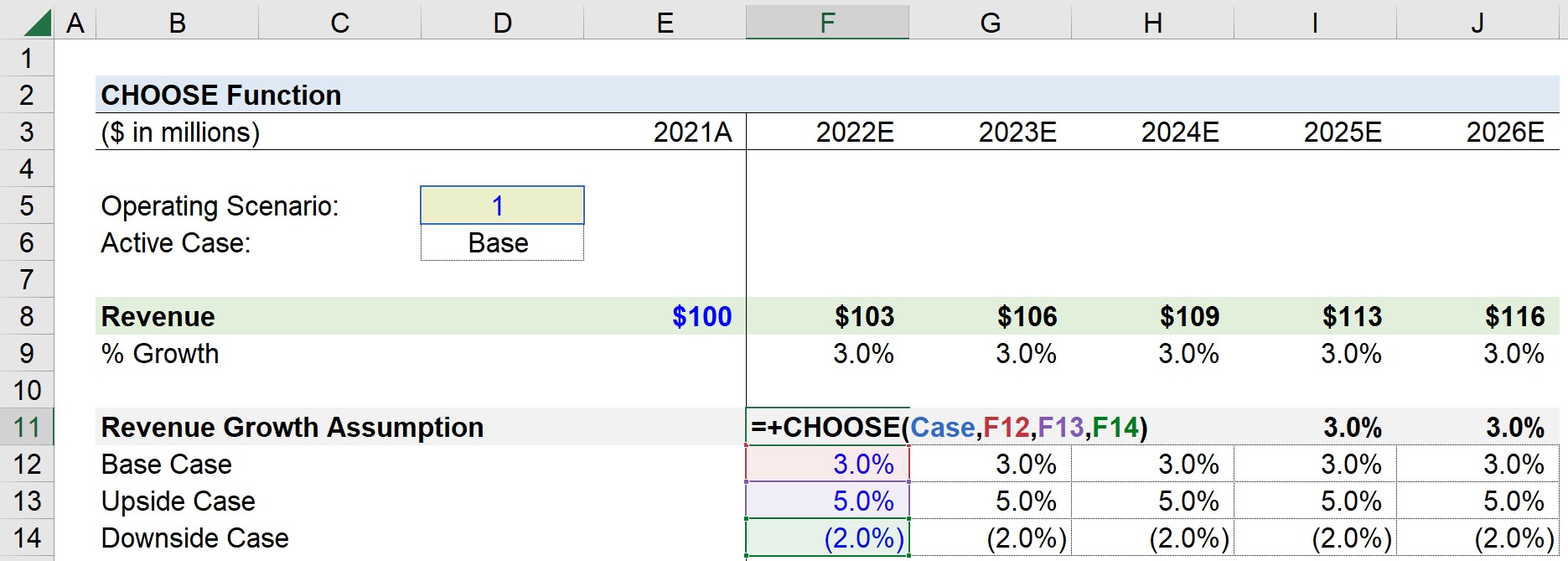Select row 1 header
Image resolution: width=1568 pixels, height=561 pixels.
pyautogui.click(x=27, y=58)
